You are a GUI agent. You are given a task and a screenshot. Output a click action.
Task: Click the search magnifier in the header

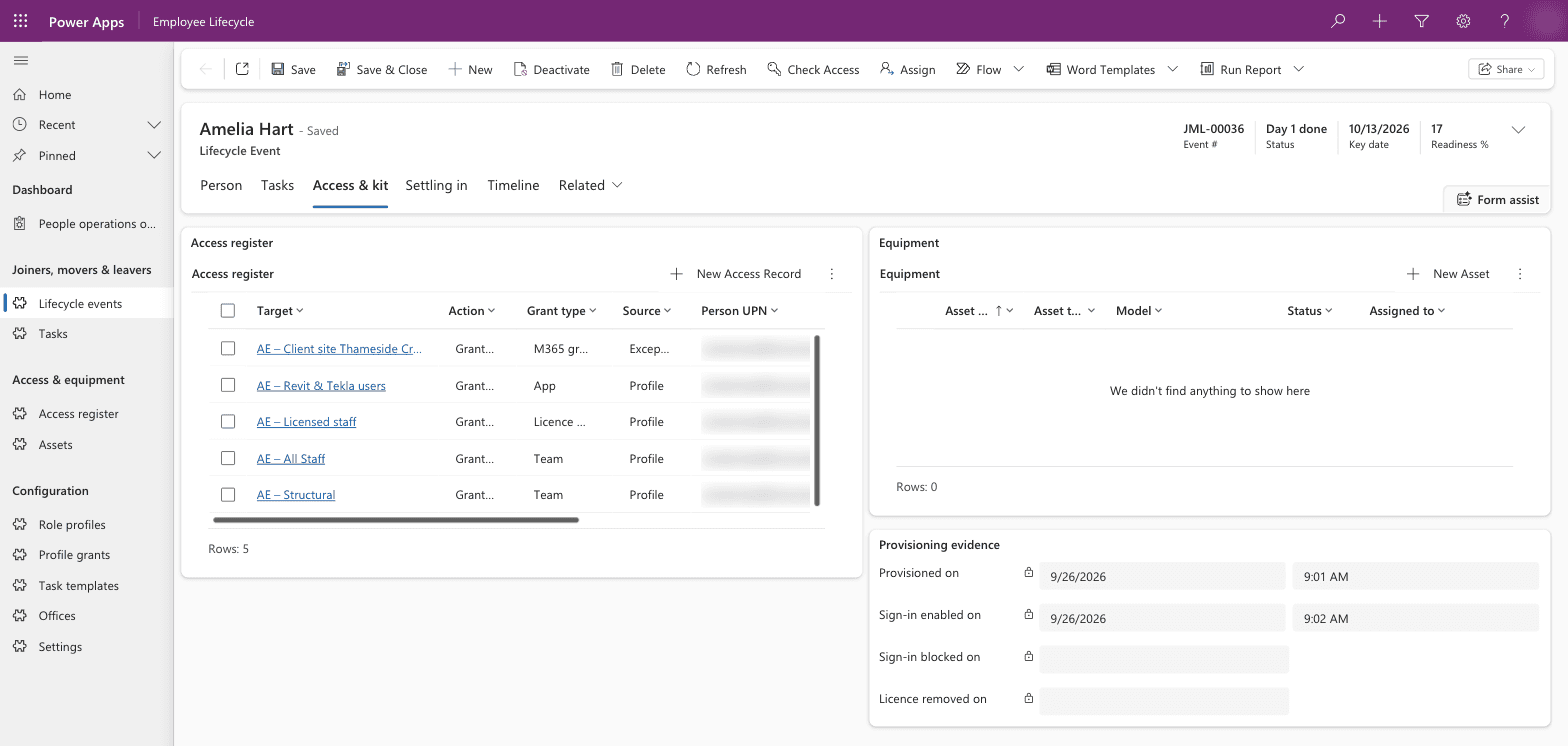[1338, 21]
